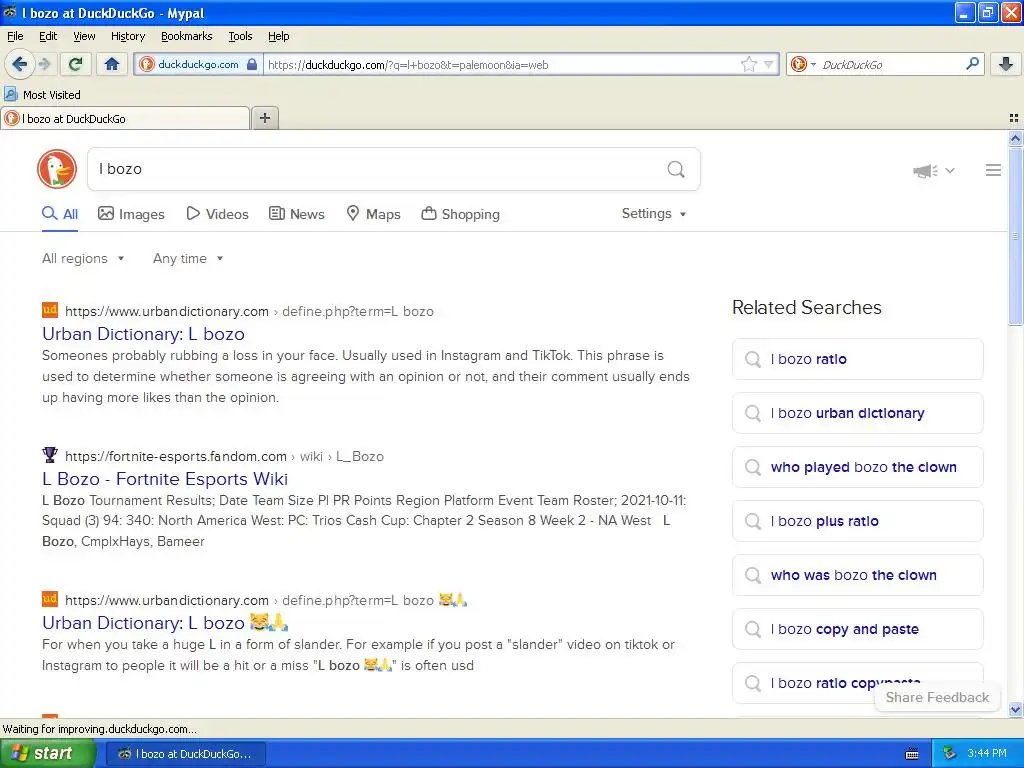Expand the All regions filter
The height and width of the screenshot is (768, 1024).
[x=83, y=259]
